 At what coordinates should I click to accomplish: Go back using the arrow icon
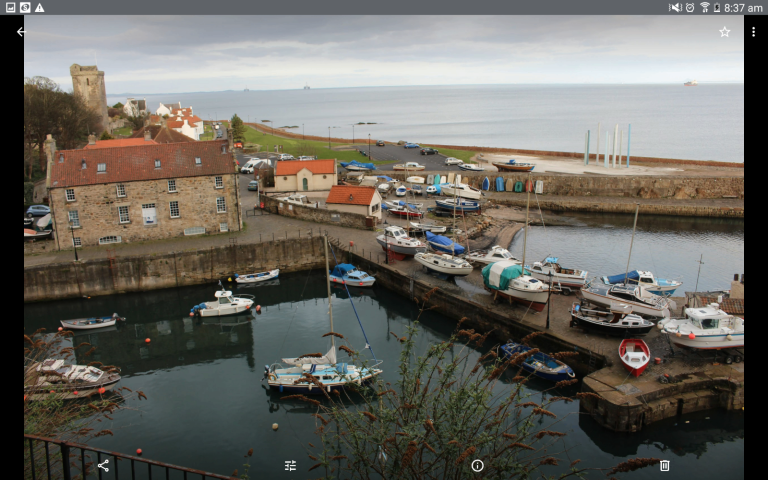[21, 32]
